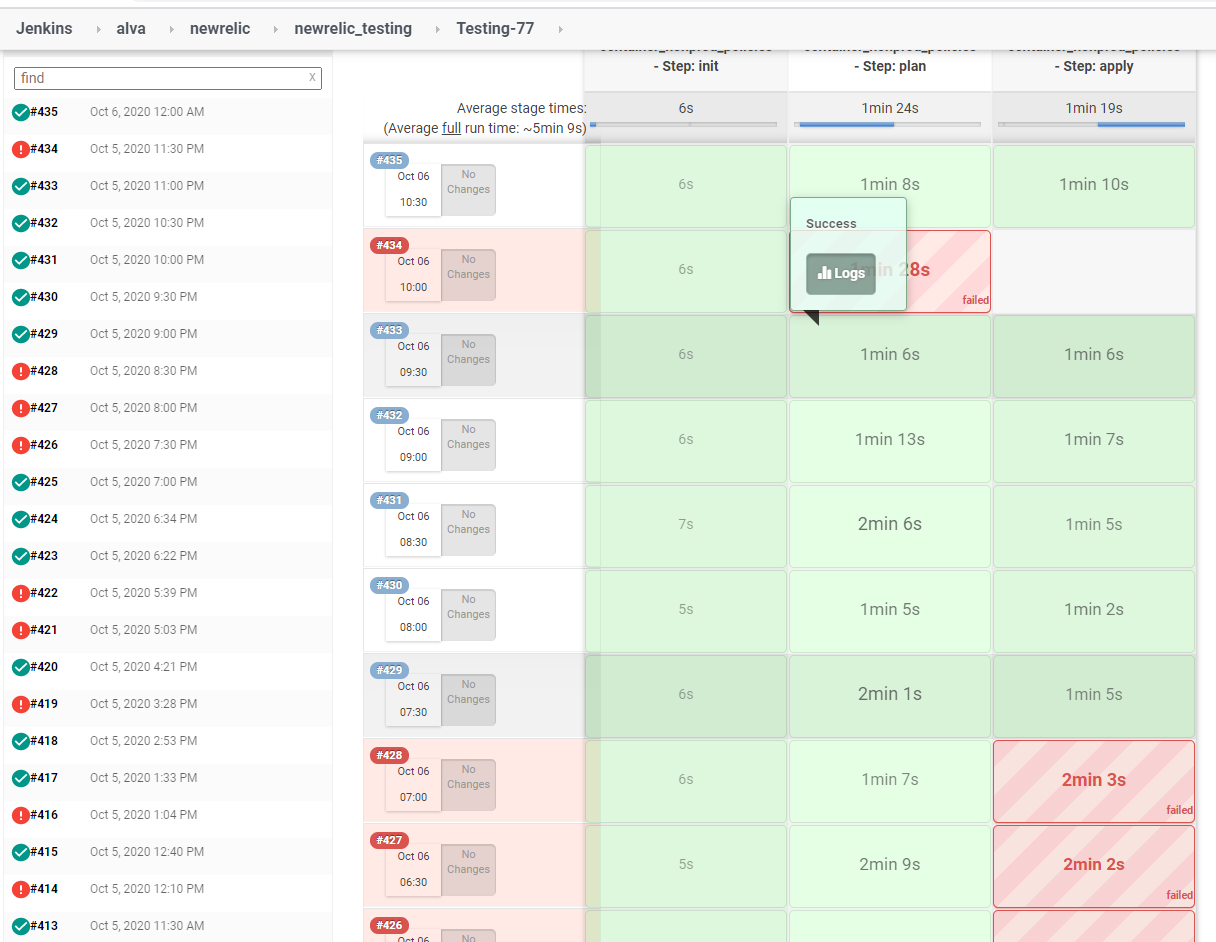Click the failed 2min 2s apply cell
This screenshot has width=1216, height=942.
(x=1094, y=866)
